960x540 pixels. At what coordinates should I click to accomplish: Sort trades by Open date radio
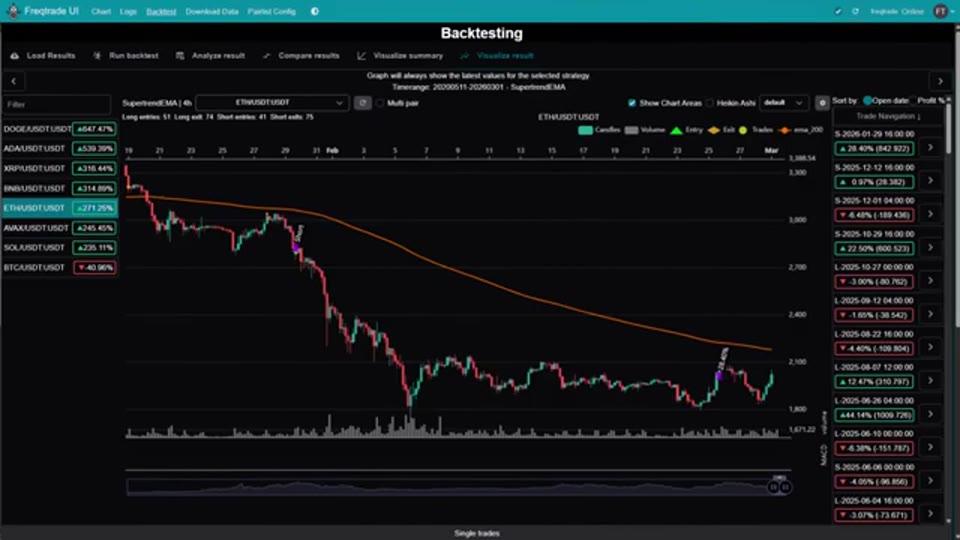tap(868, 100)
